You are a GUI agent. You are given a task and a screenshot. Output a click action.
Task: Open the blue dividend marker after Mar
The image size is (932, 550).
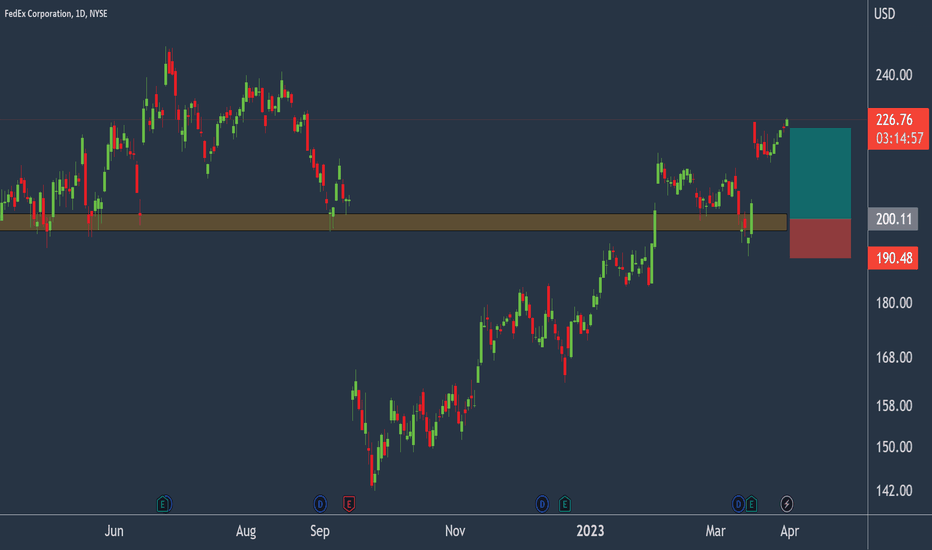pyautogui.click(x=738, y=504)
